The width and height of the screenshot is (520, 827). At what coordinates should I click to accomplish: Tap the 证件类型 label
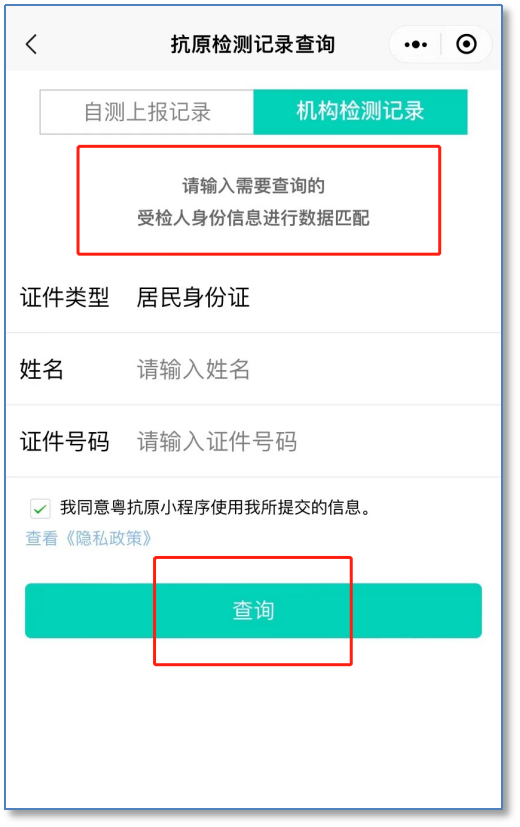point(64,297)
